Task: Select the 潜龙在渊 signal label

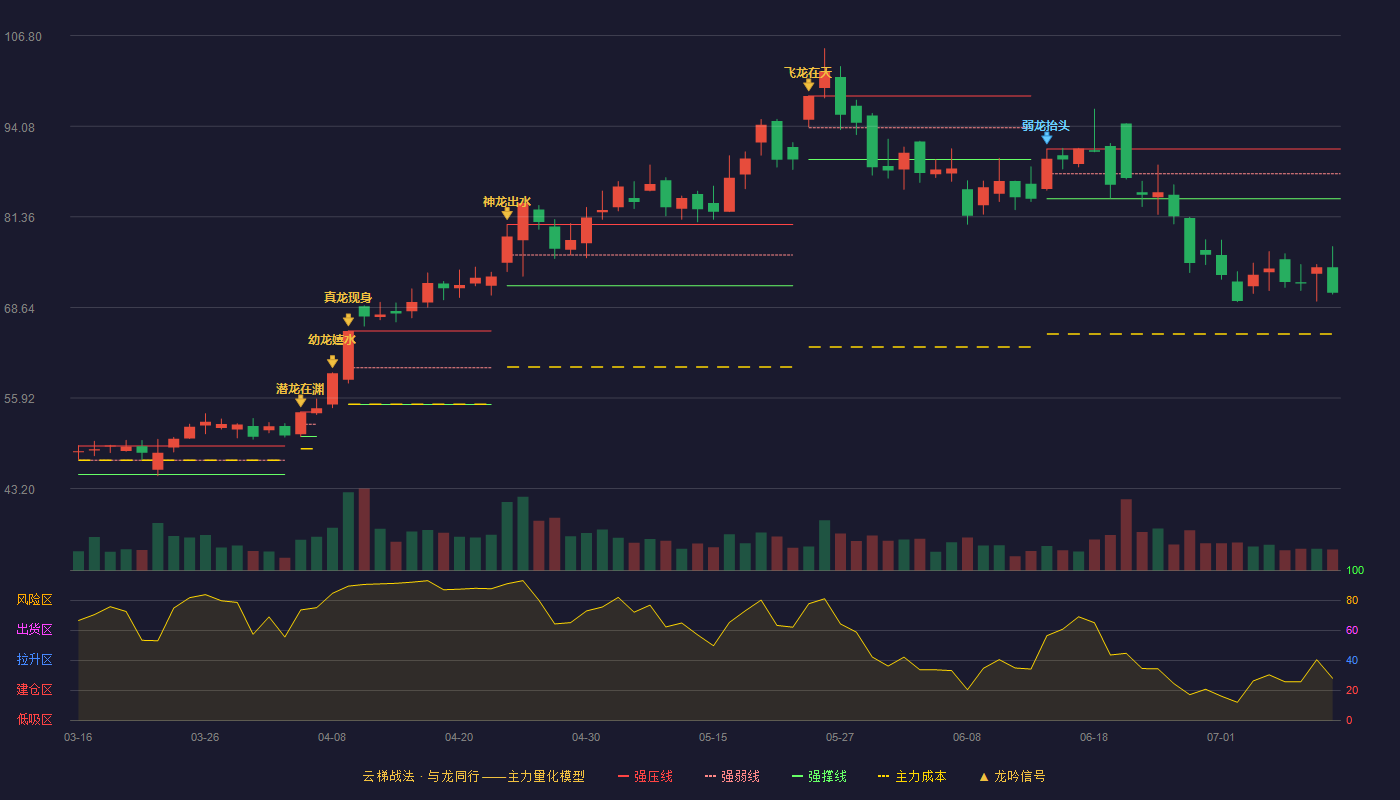Action: pyautogui.click(x=300, y=388)
